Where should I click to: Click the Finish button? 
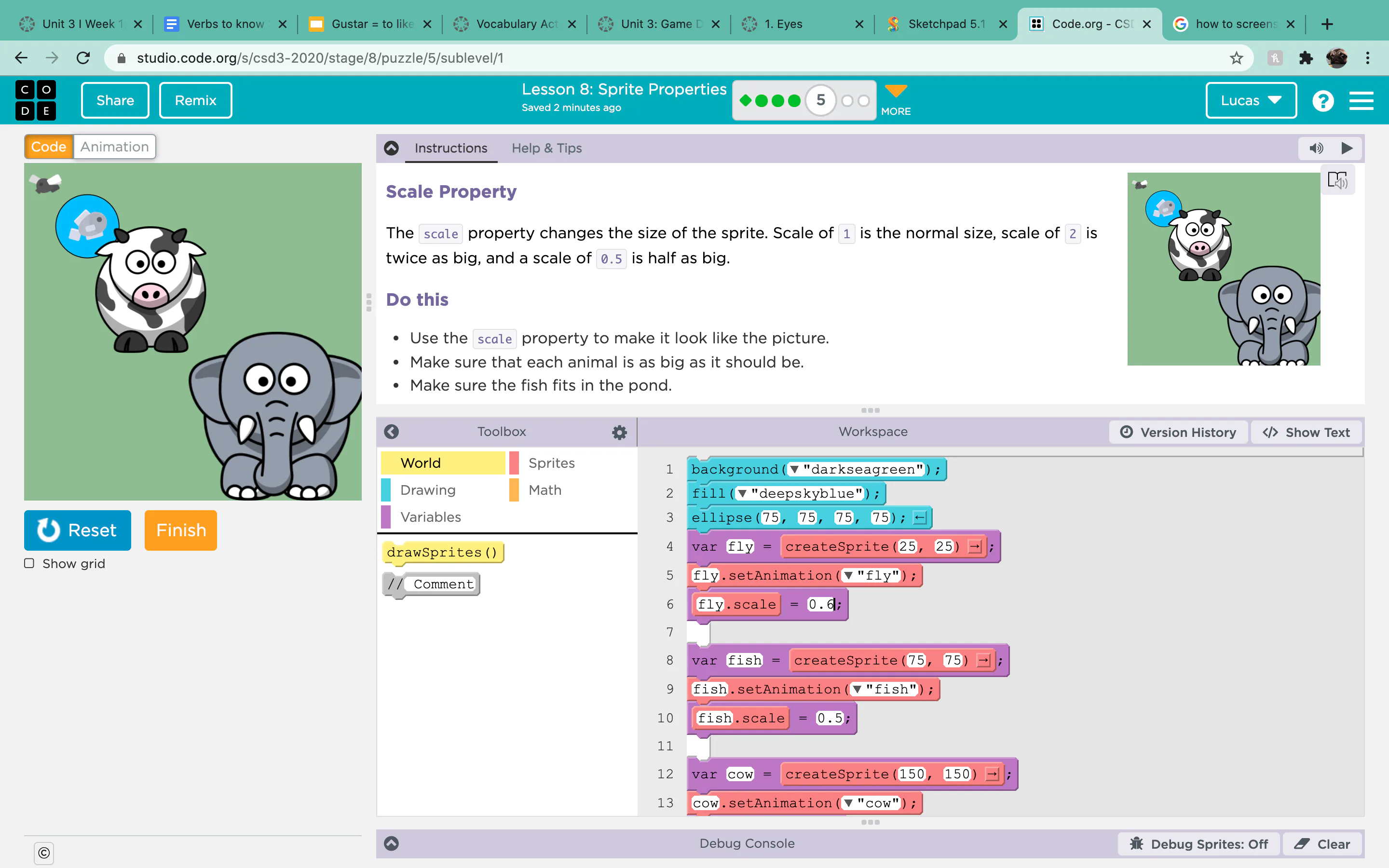pos(181,530)
